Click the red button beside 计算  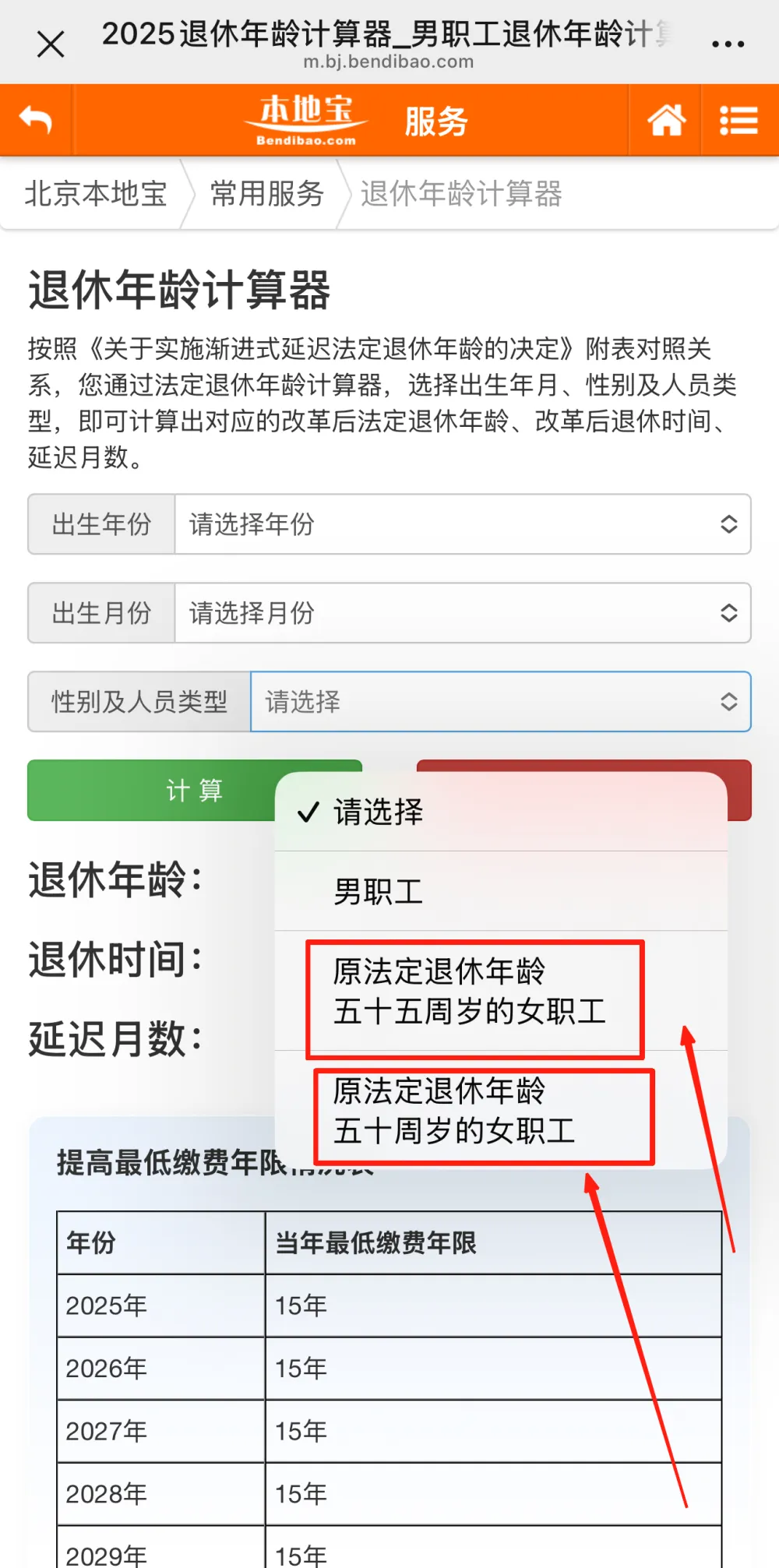point(584,790)
